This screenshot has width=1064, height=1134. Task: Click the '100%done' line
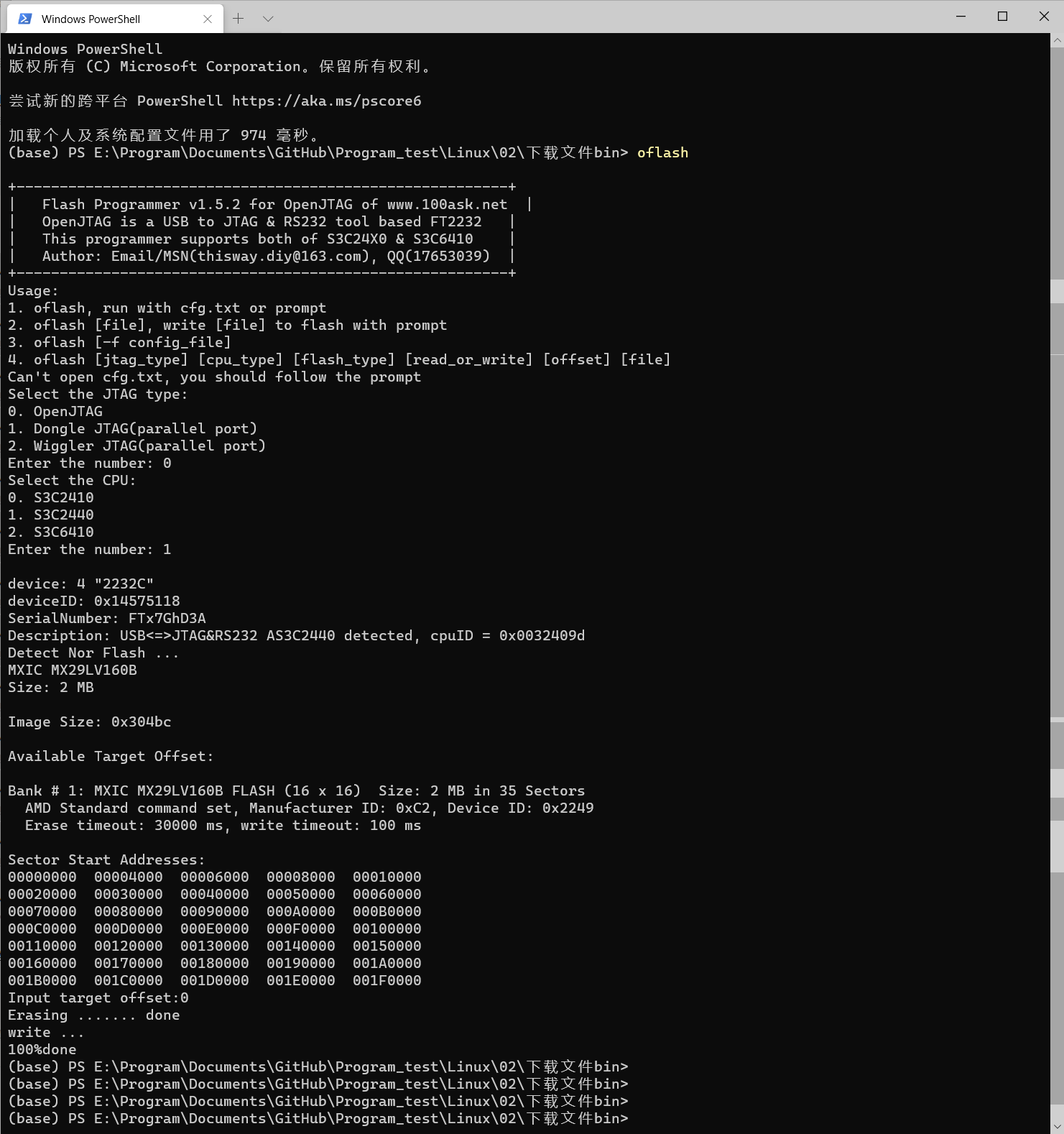tap(42, 1050)
